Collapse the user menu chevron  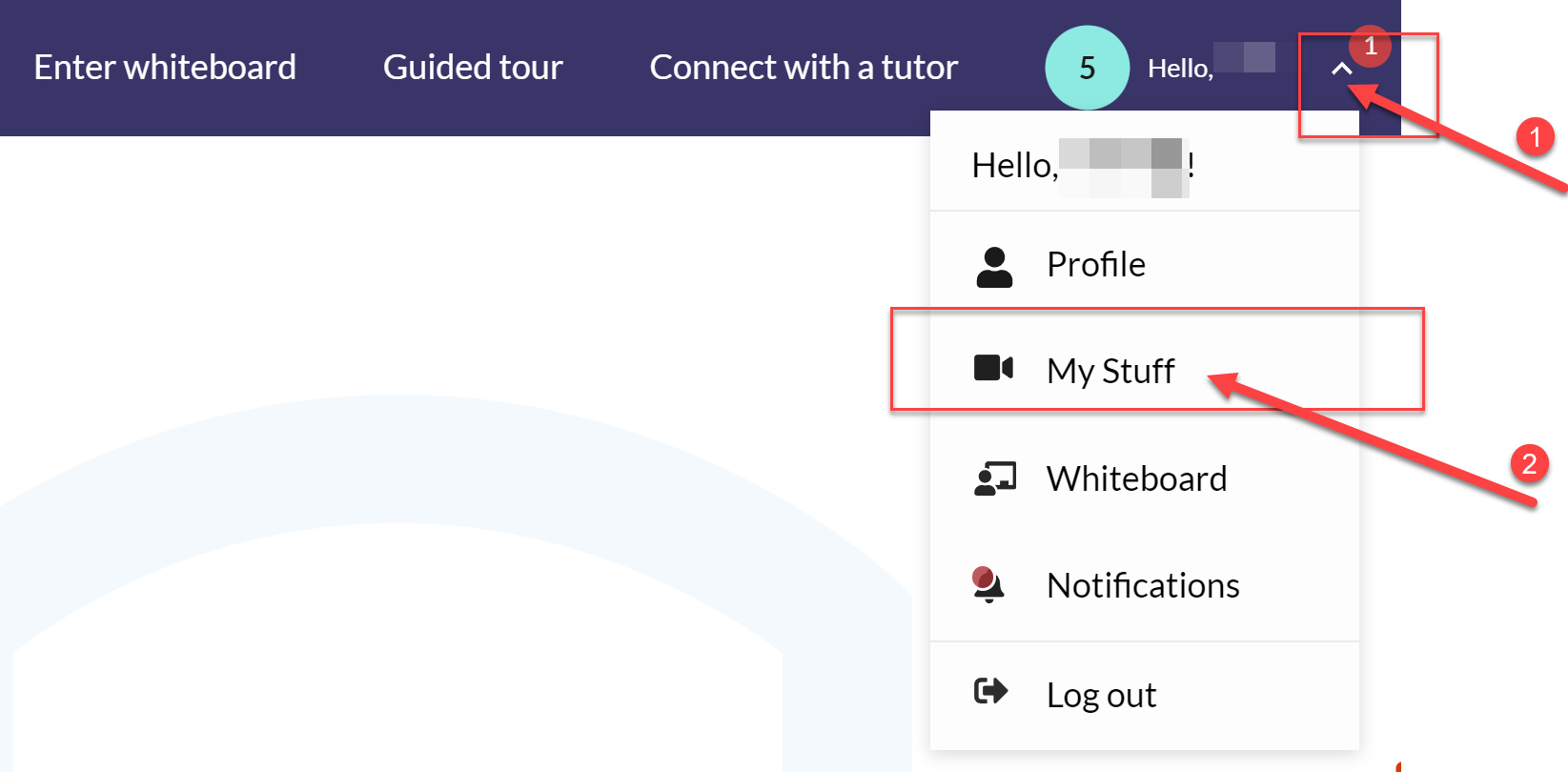1342,69
